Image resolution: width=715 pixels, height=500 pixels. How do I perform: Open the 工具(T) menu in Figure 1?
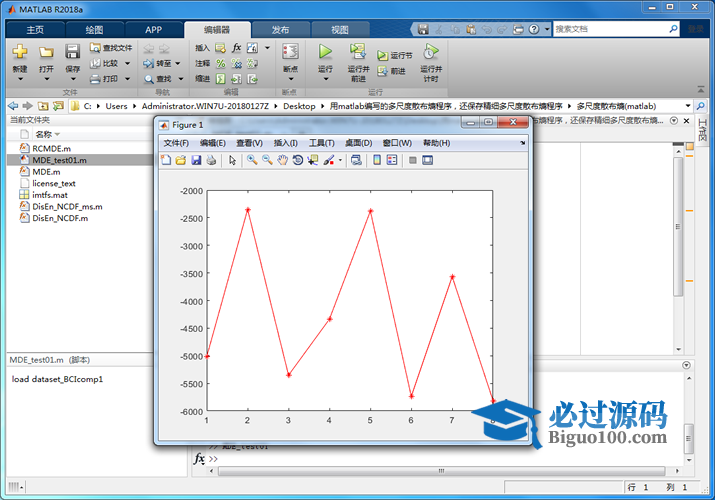[321, 143]
